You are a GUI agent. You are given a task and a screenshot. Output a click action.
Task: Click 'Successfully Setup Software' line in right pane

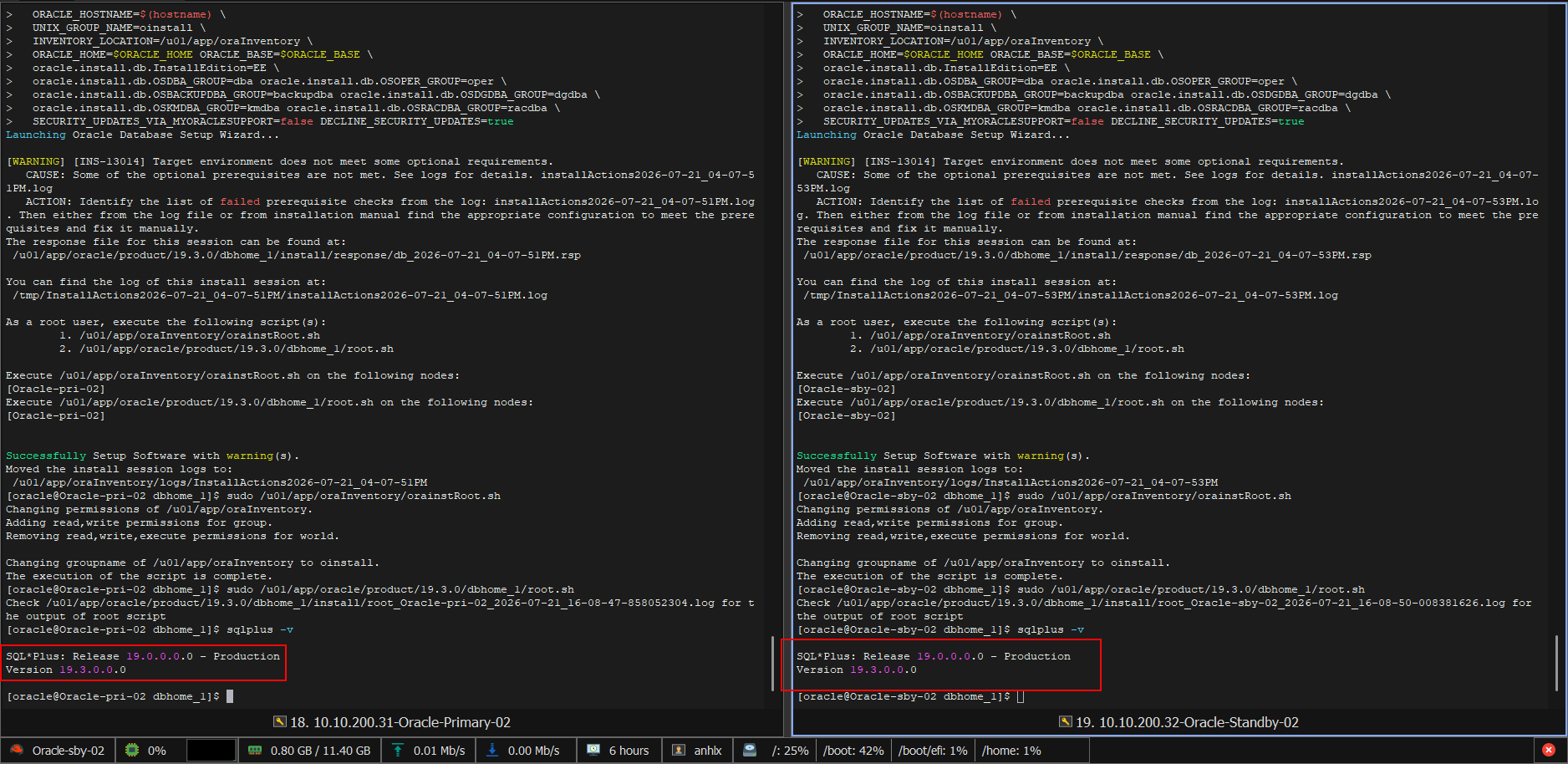(x=943, y=456)
